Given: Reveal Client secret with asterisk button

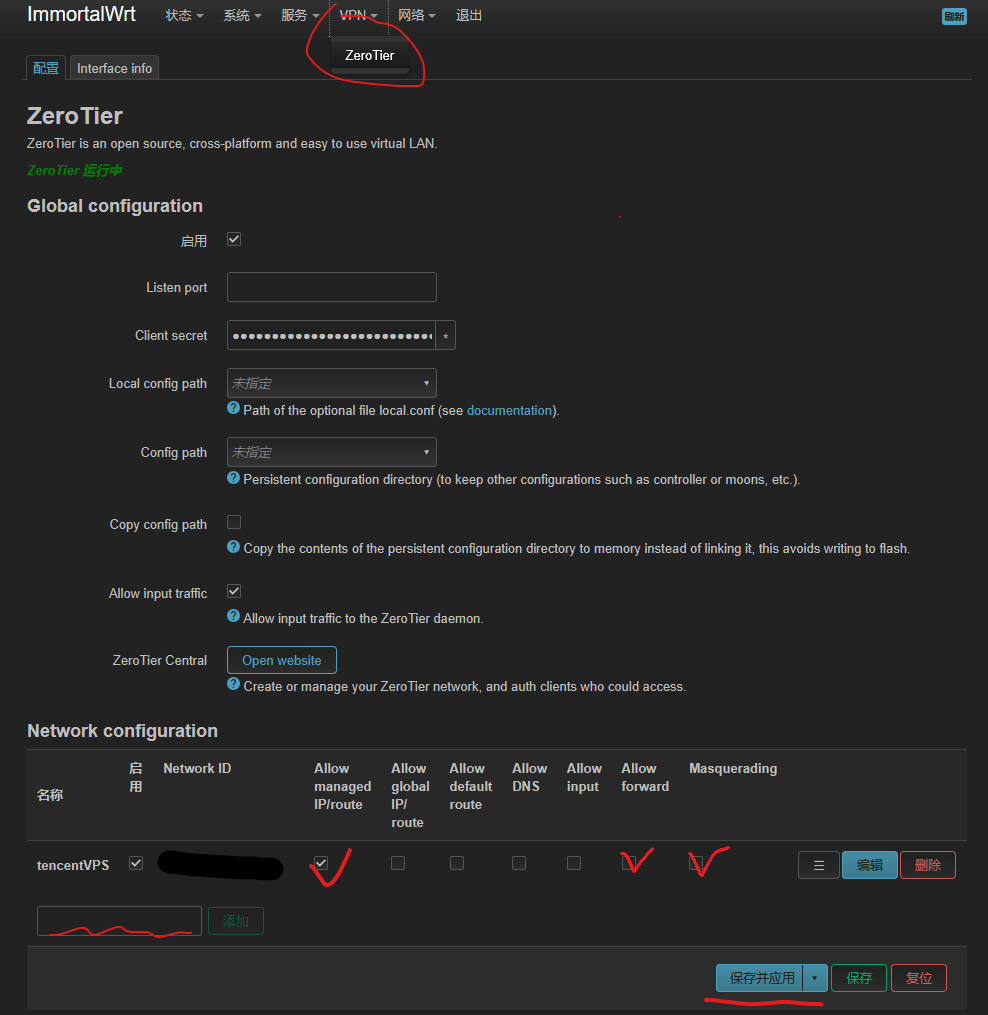Looking at the screenshot, I should tap(445, 335).
